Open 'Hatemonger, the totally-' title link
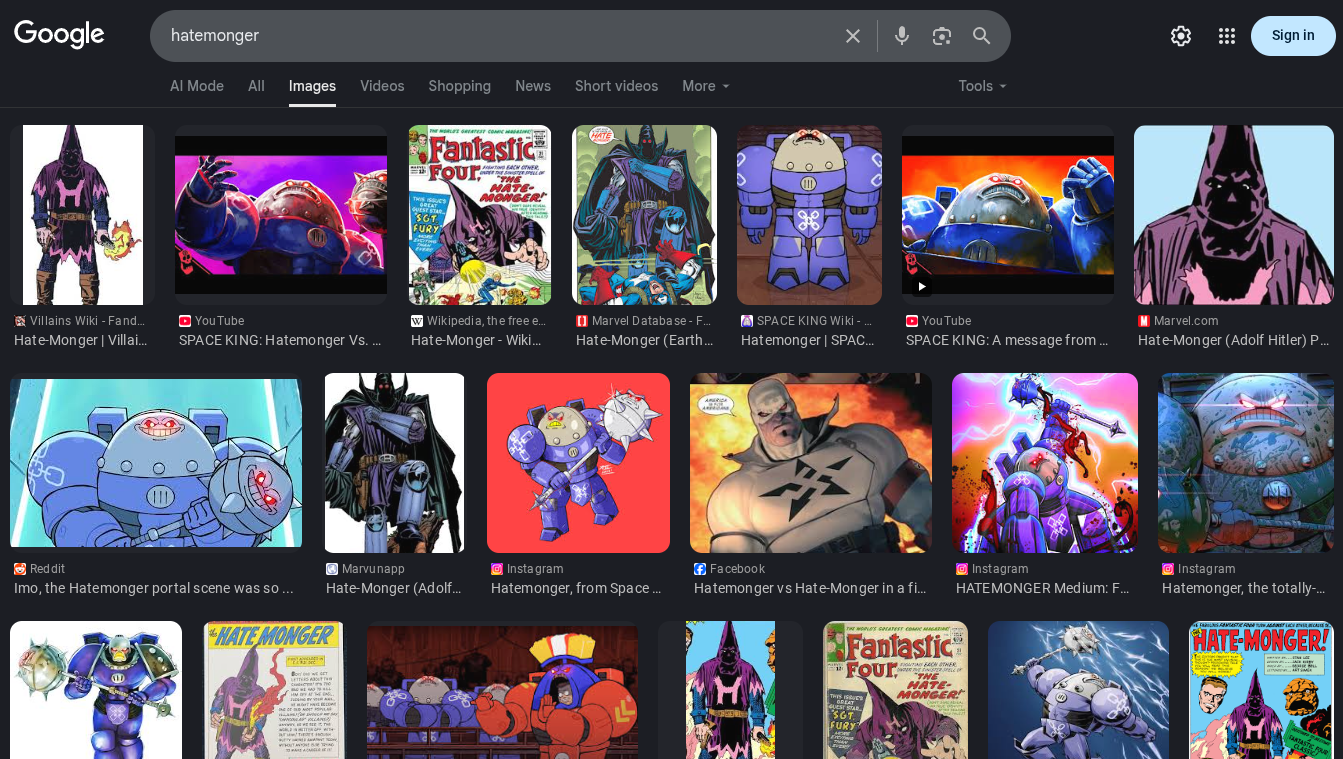1343x759 pixels. click(1244, 588)
